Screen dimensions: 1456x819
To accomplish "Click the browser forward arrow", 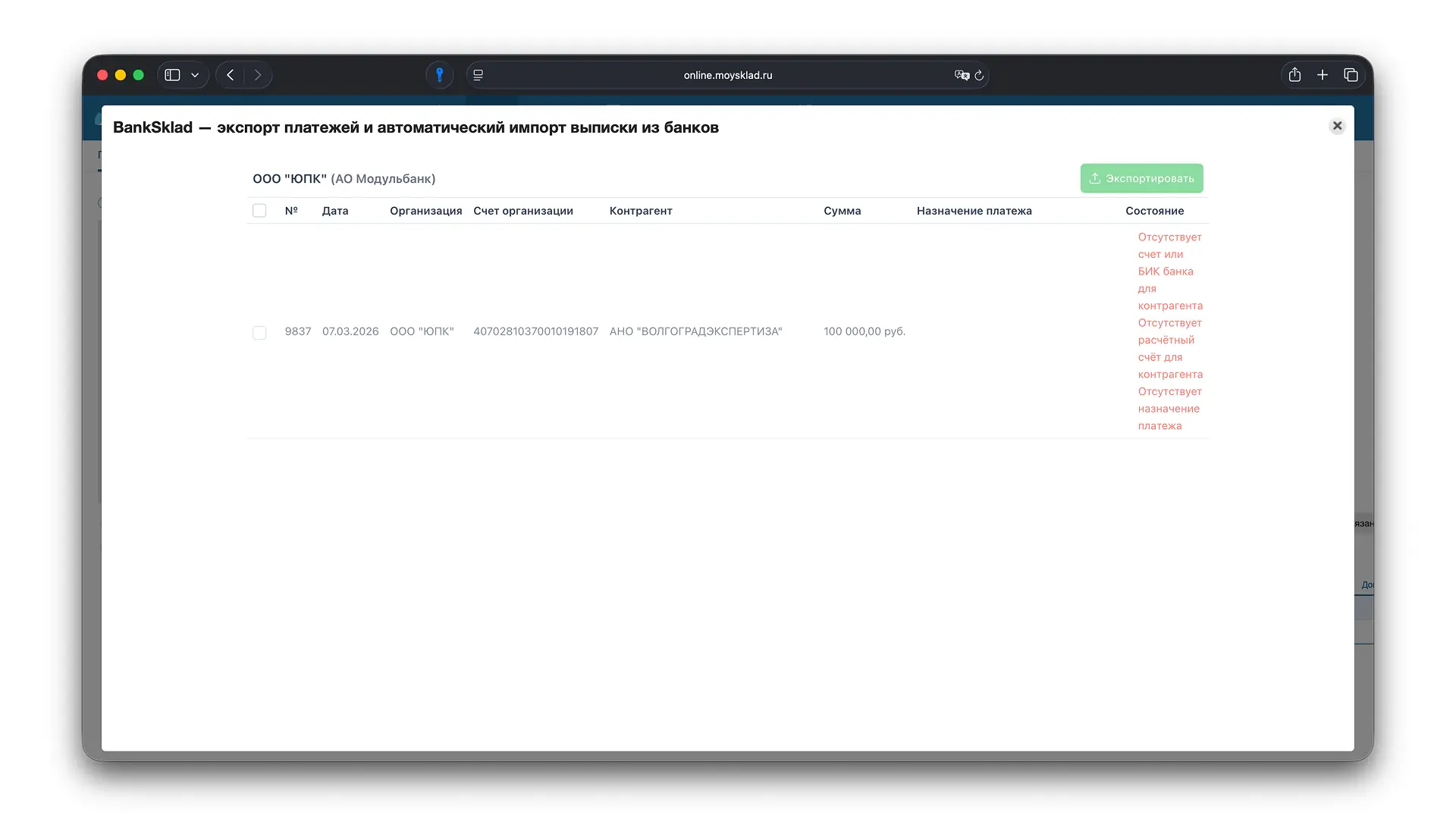I will pyautogui.click(x=258, y=75).
